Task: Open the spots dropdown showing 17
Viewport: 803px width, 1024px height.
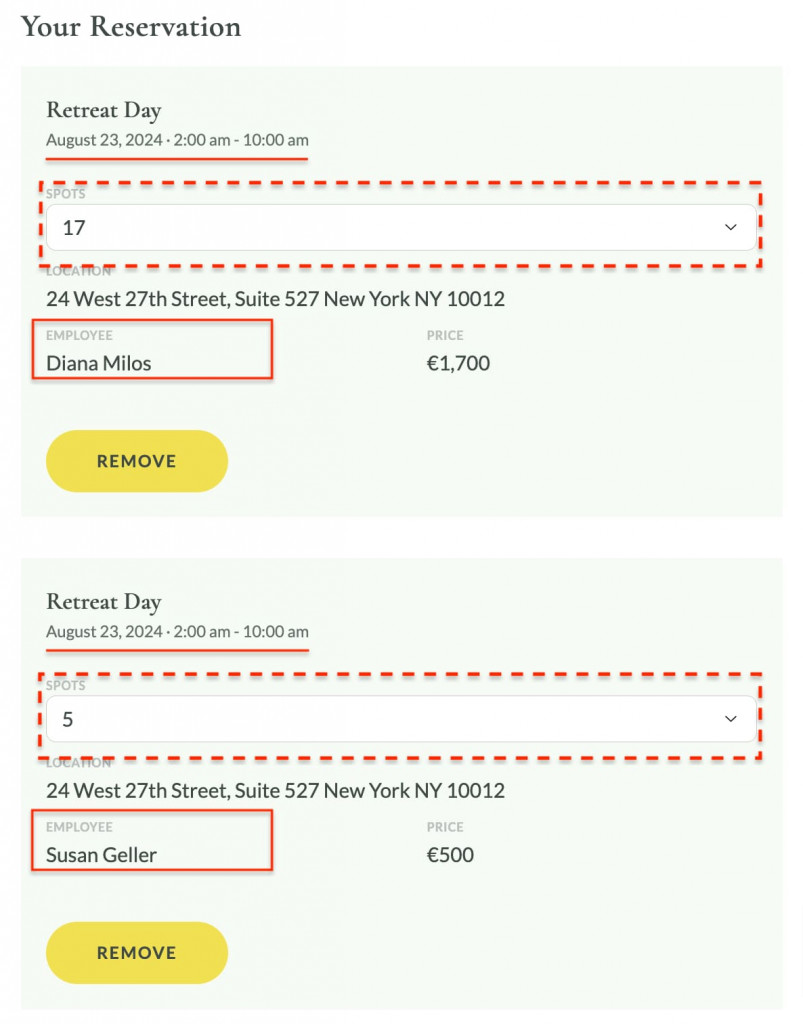Action: pos(401,227)
